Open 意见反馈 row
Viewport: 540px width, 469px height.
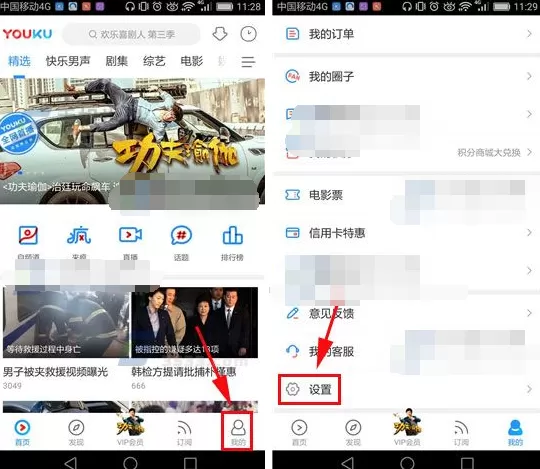[406, 313]
